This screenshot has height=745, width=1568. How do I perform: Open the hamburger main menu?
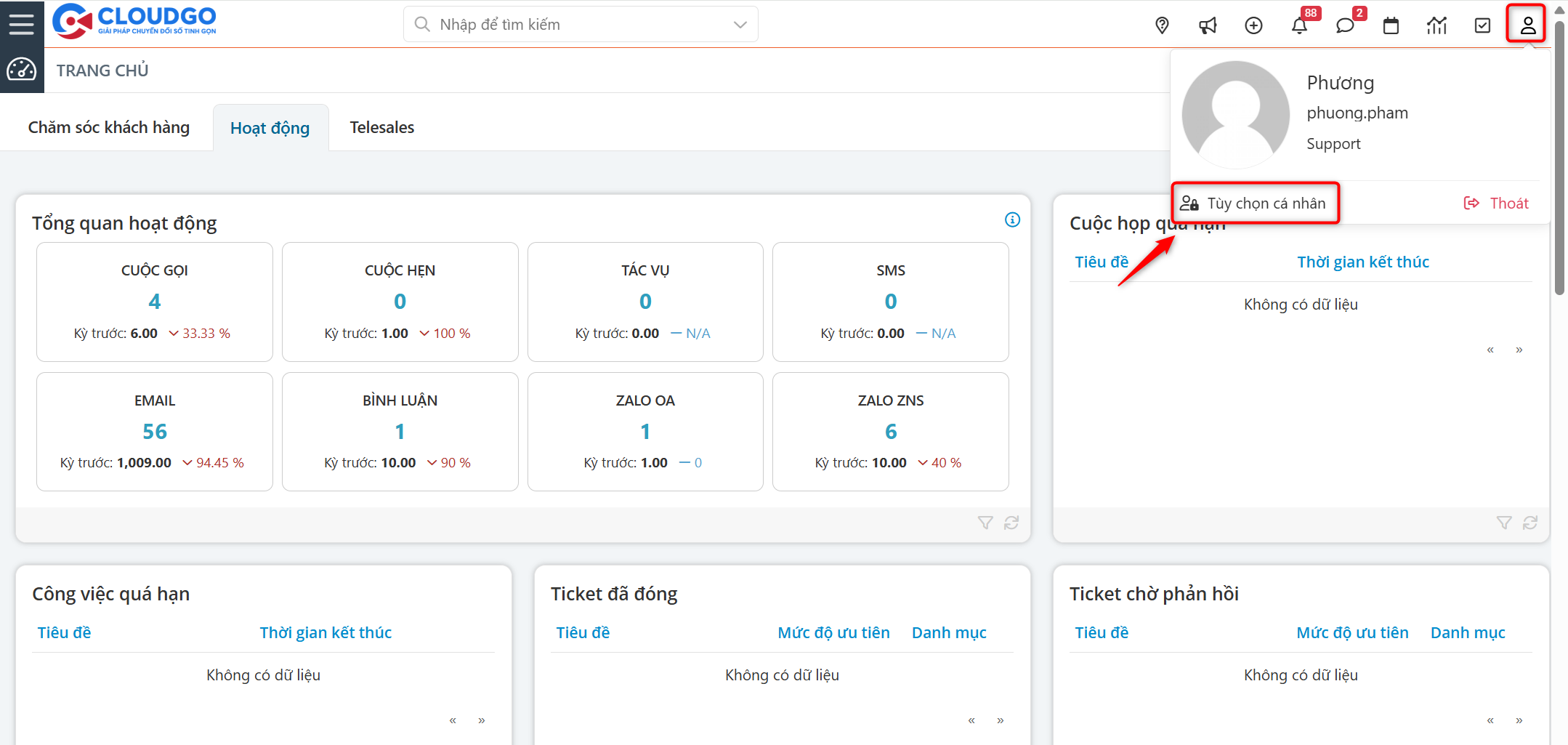point(22,24)
